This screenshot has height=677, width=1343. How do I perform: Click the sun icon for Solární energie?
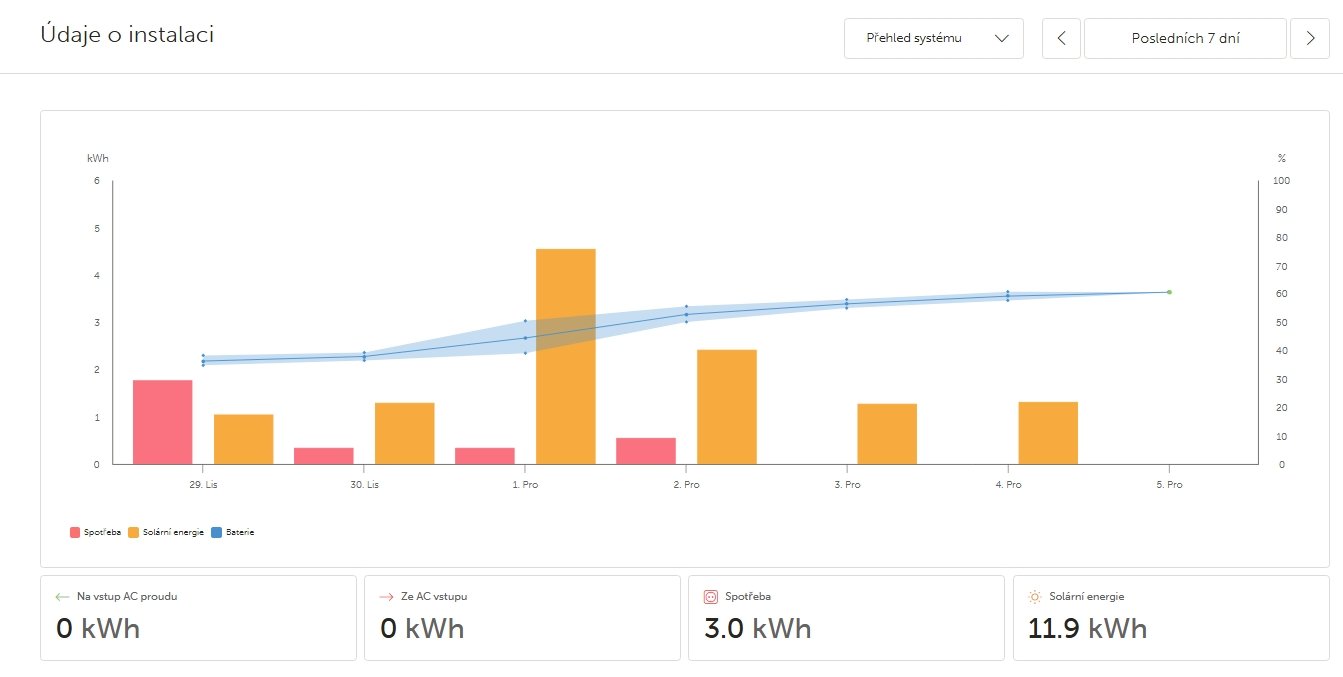[1035, 596]
